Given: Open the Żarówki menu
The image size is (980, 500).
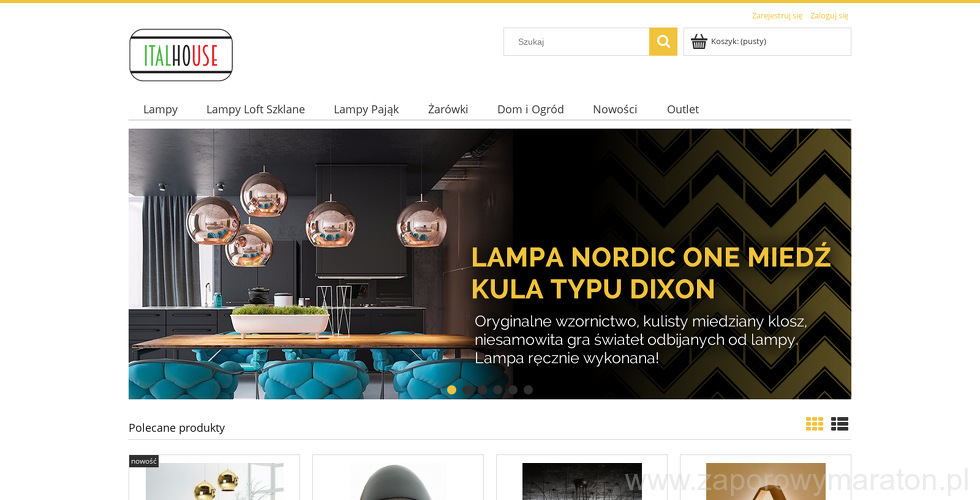Looking at the screenshot, I should tap(448, 109).
